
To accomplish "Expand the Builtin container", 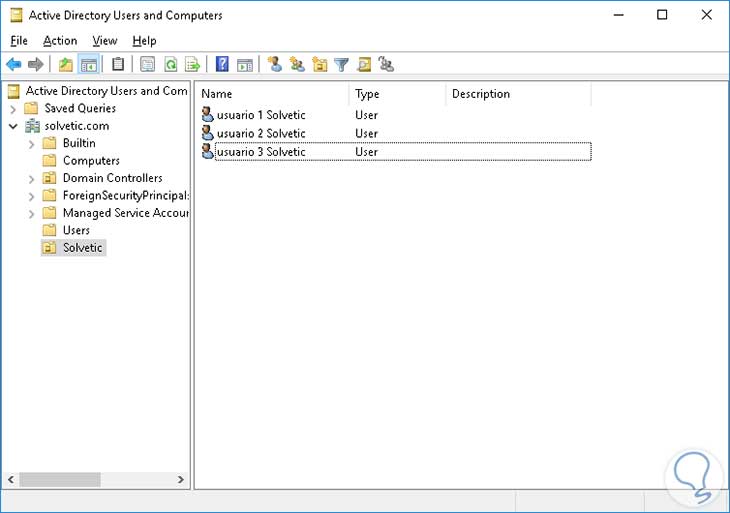I will point(31,144).
